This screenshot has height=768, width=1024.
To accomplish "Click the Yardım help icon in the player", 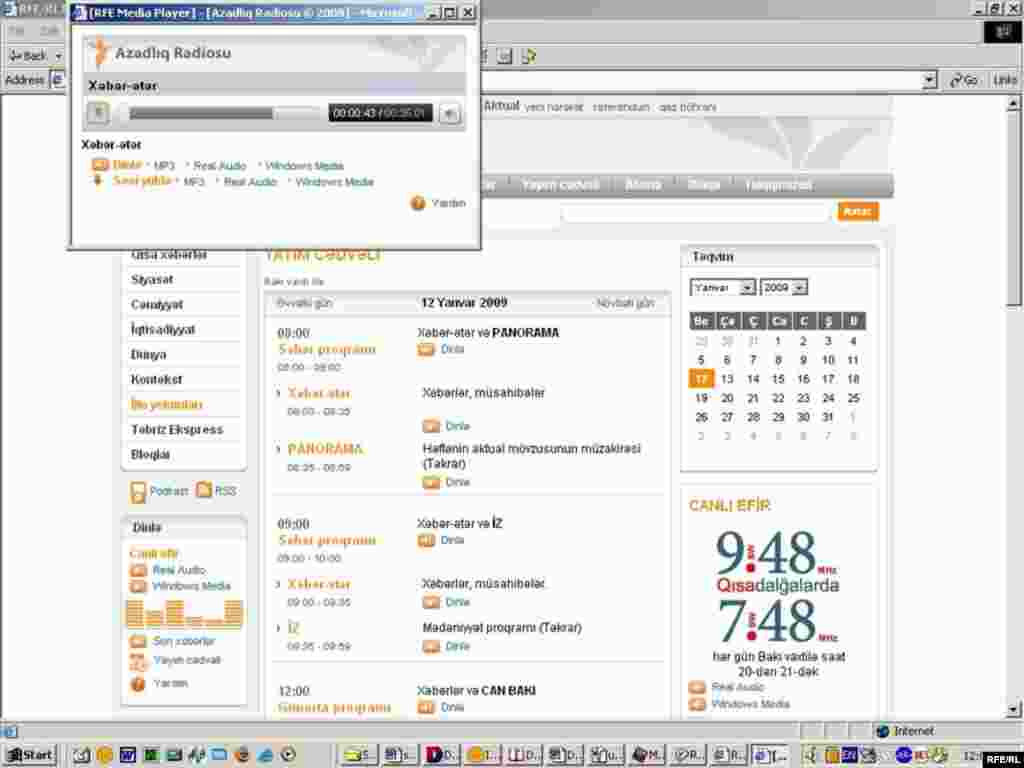I will tap(418, 203).
